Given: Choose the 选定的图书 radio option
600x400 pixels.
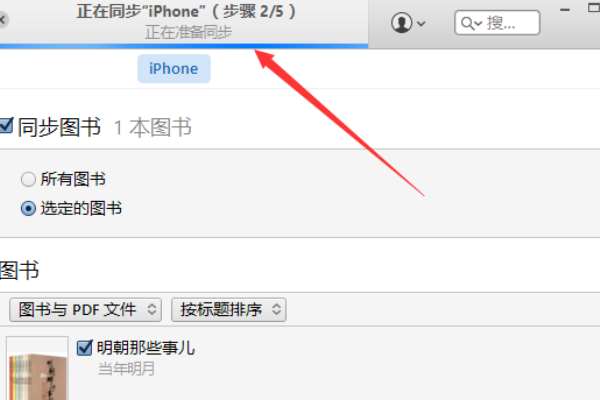Looking at the screenshot, I should 28,209.
